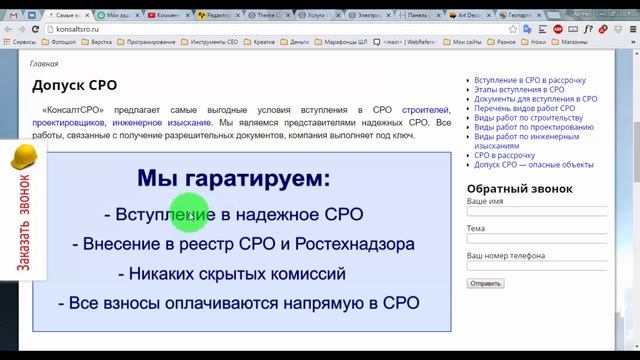The height and width of the screenshot is (360, 640).
Task: Open the Магазины bookmark folder
Action: 570,42
